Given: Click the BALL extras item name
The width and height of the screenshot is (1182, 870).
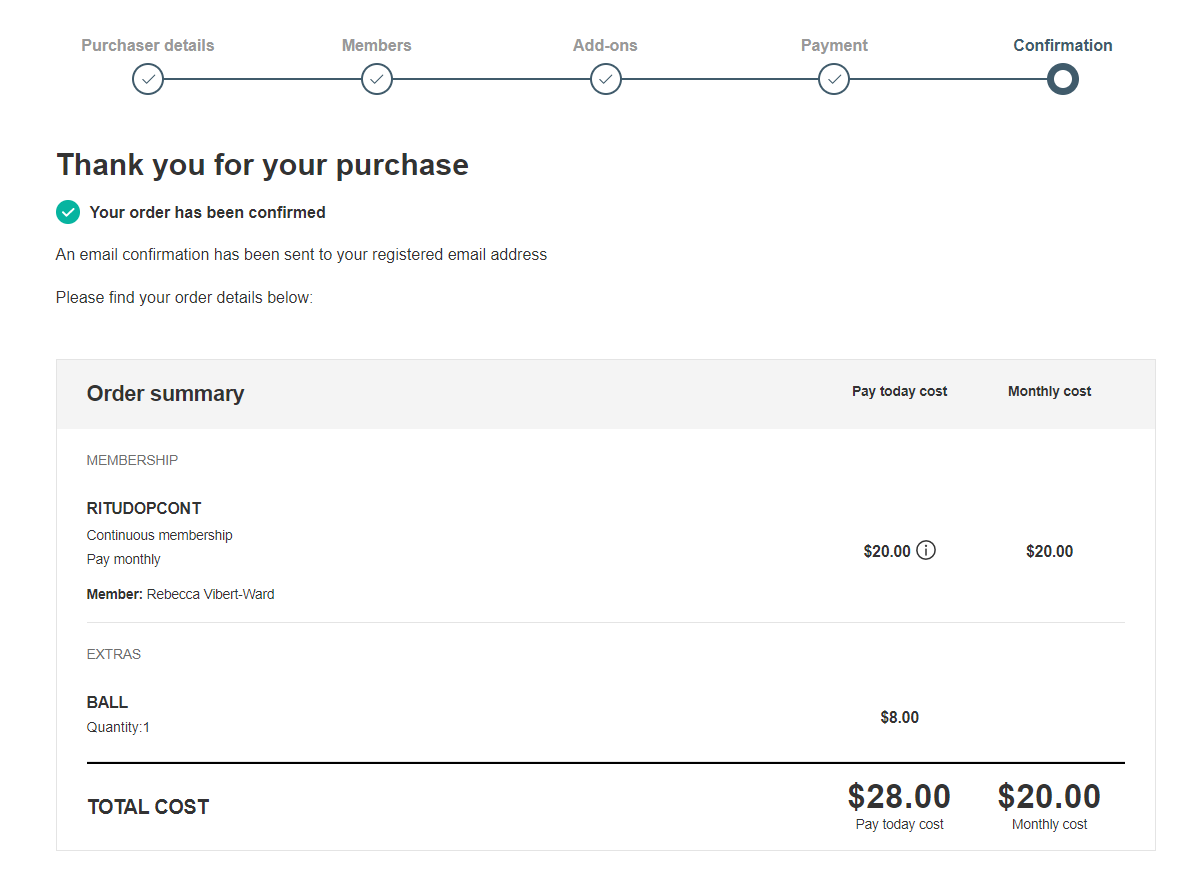Looking at the screenshot, I should point(107,702).
